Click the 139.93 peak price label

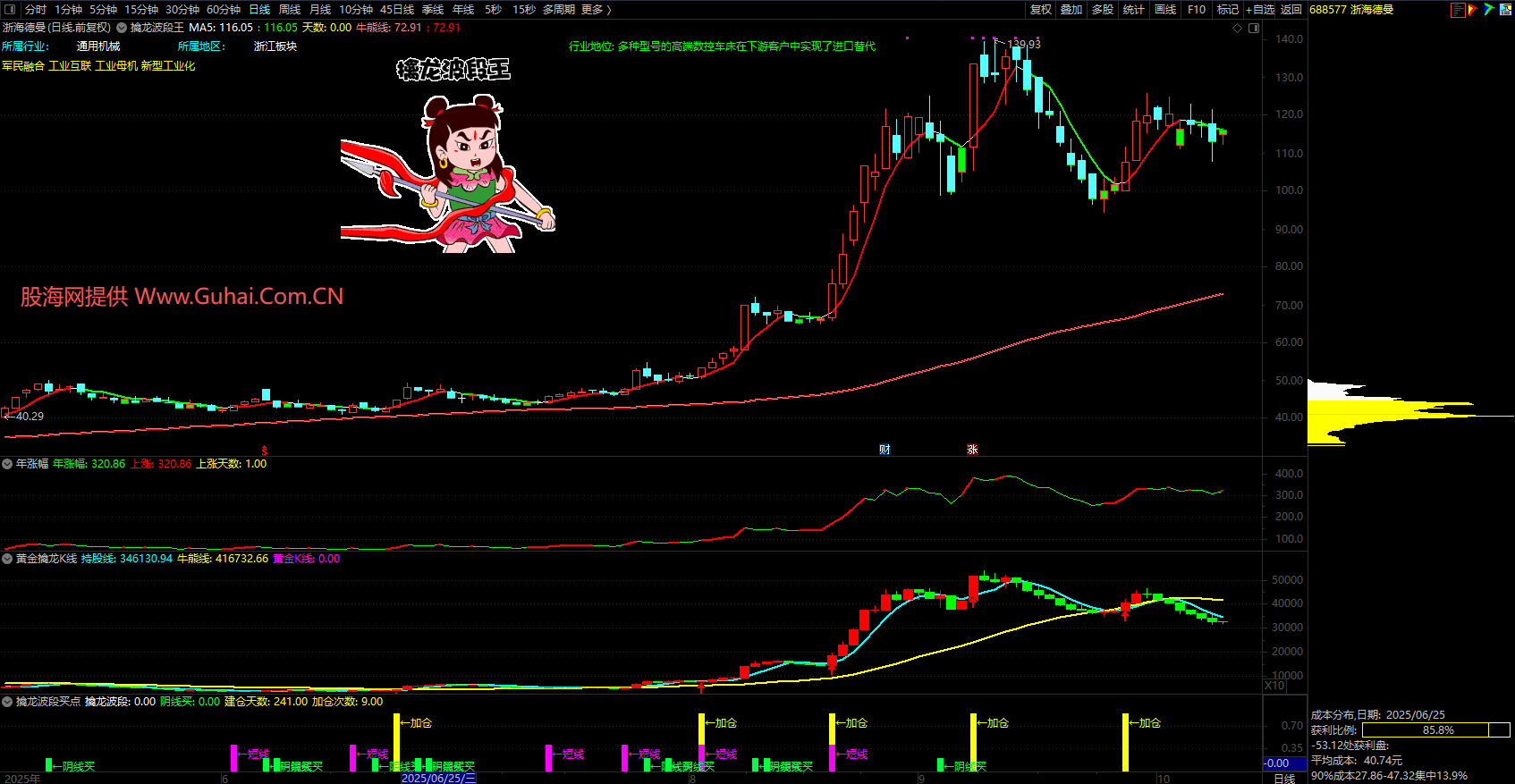[x=1024, y=44]
